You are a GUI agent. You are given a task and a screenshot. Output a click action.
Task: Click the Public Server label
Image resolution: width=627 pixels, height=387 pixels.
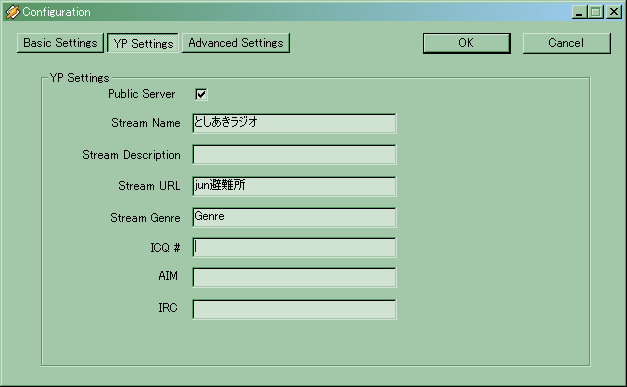click(142, 94)
